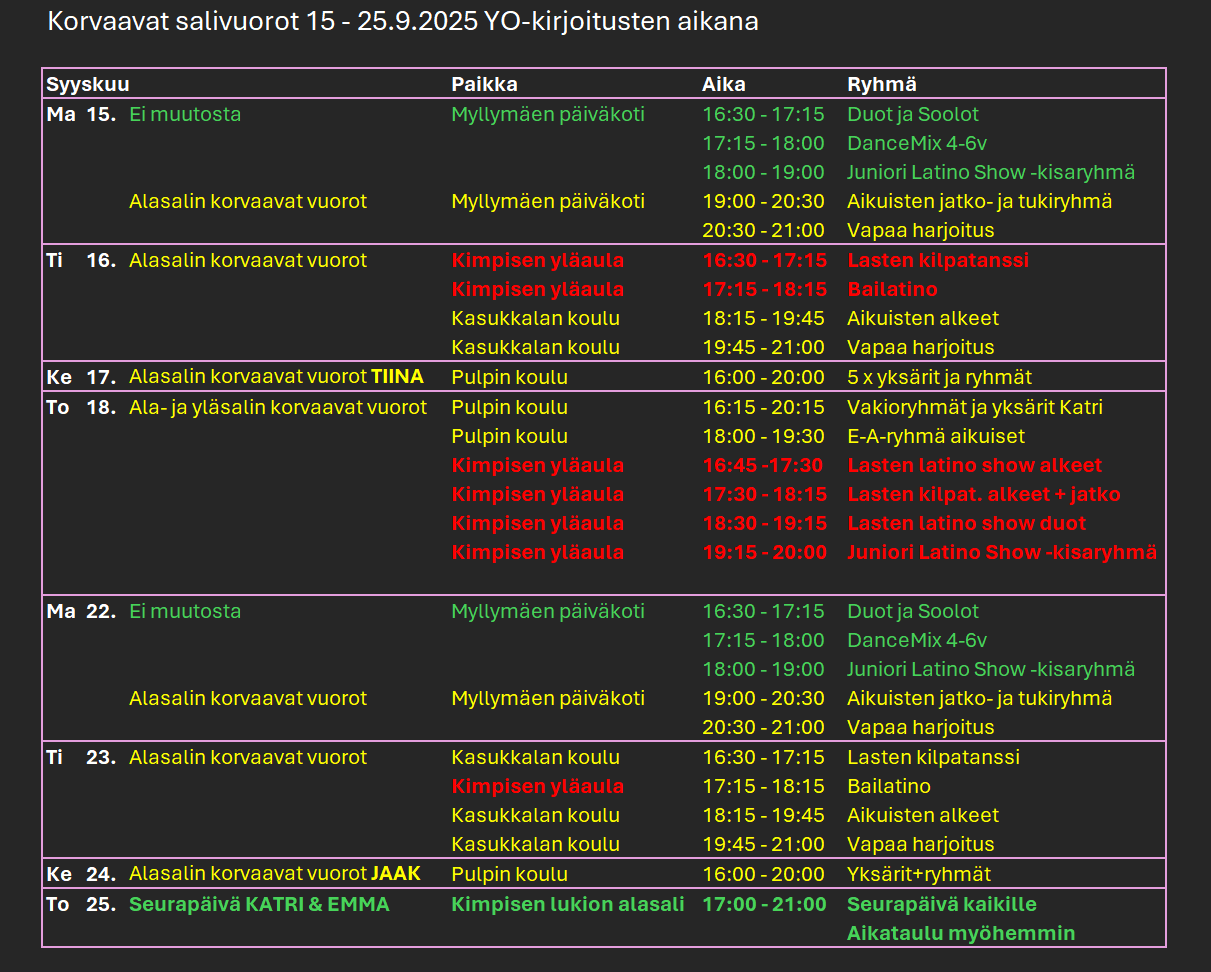Select '16:00 - 20:00' in the Ke 24. row
1211x972 pixels.
coord(763,874)
